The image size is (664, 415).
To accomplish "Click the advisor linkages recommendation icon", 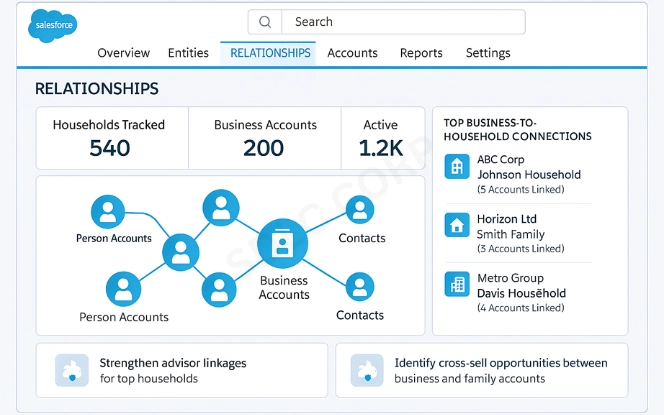I will (x=70, y=371).
